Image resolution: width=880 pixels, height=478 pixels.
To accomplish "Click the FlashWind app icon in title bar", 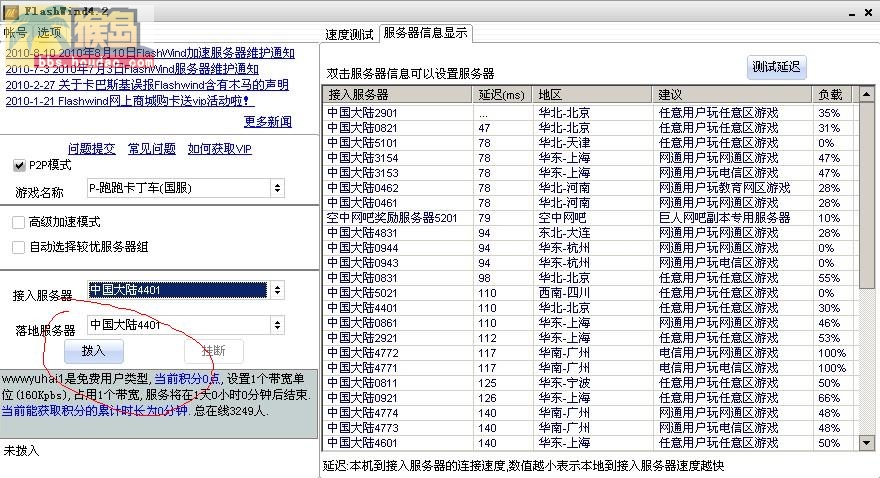I will point(11,11).
